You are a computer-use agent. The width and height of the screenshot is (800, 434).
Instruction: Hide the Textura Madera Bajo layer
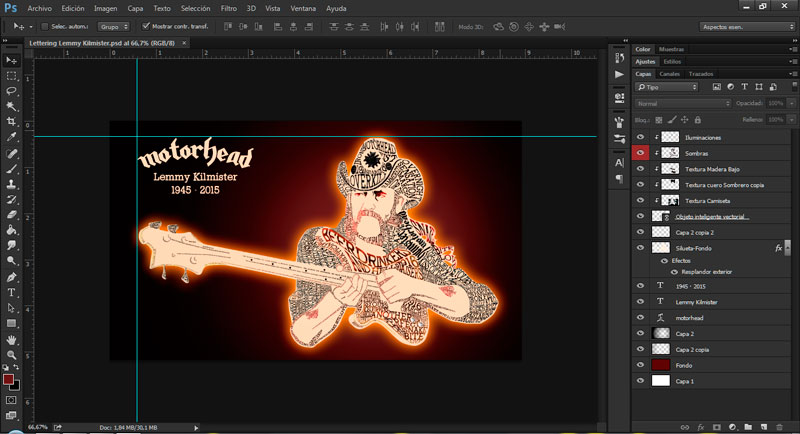[x=640, y=169]
